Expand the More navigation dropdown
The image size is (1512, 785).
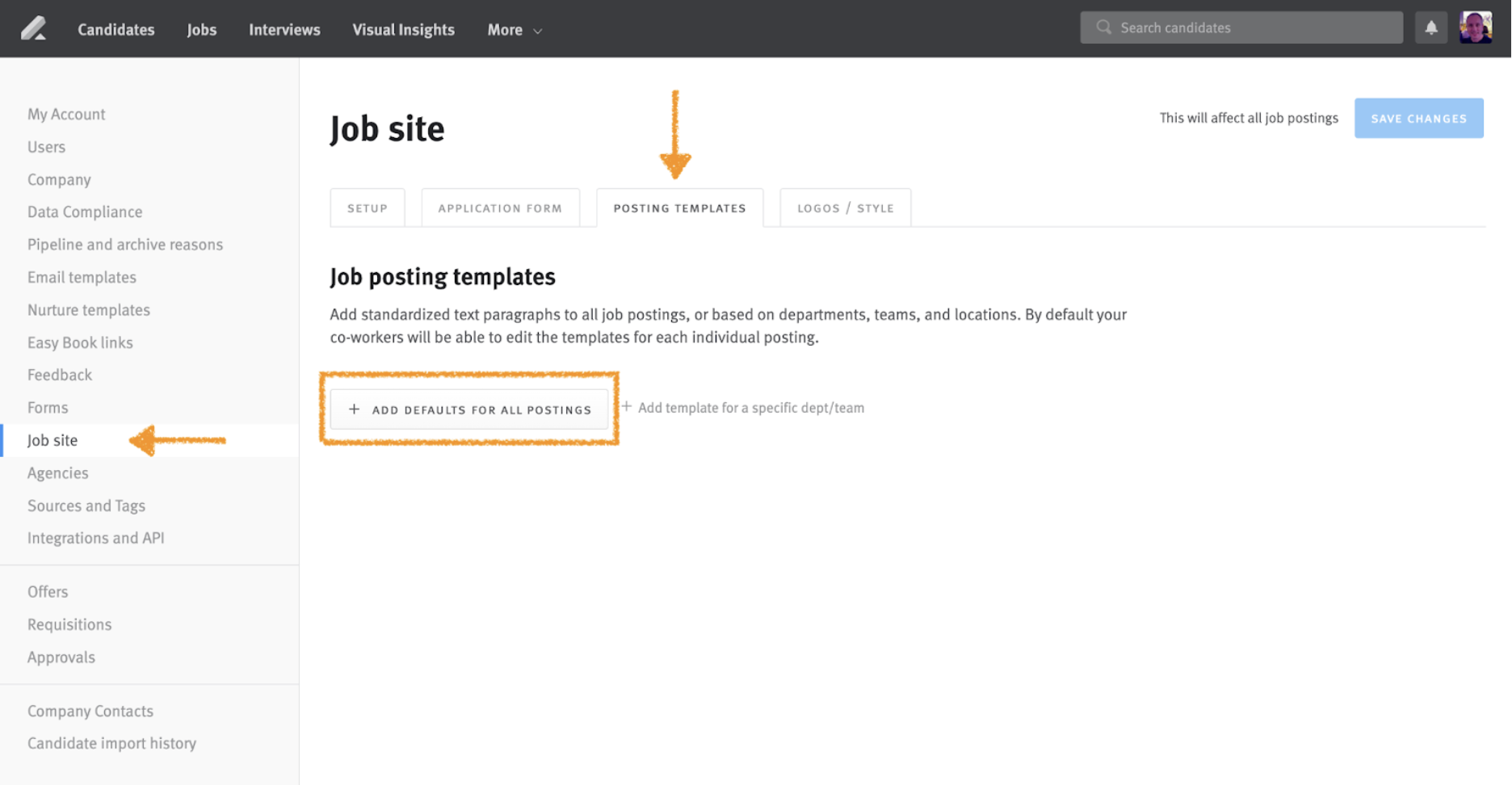click(x=514, y=29)
